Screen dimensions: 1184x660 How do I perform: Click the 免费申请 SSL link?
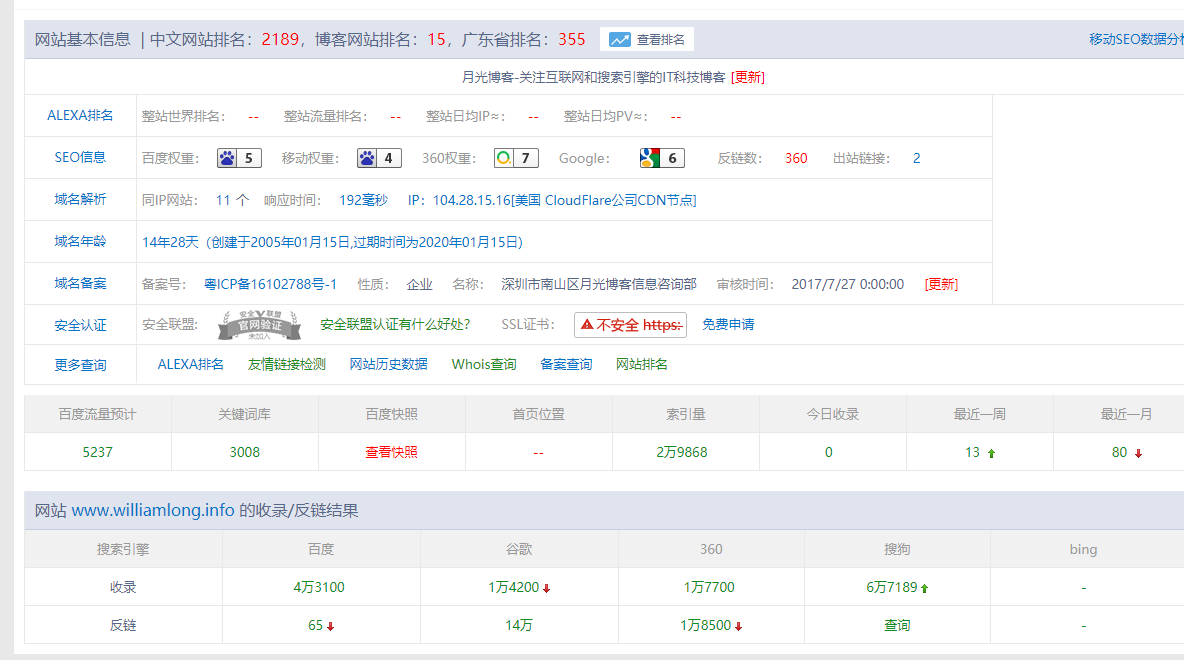728,325
